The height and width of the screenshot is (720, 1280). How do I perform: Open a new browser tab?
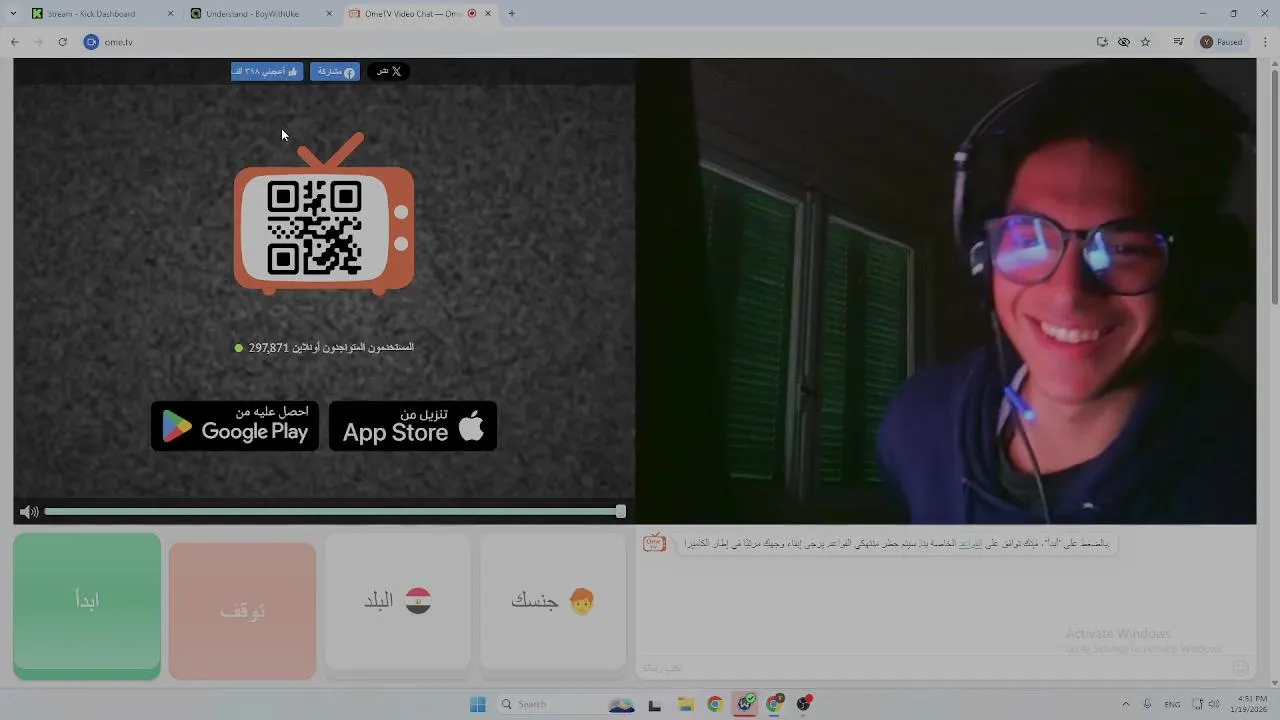click(512, 14)
